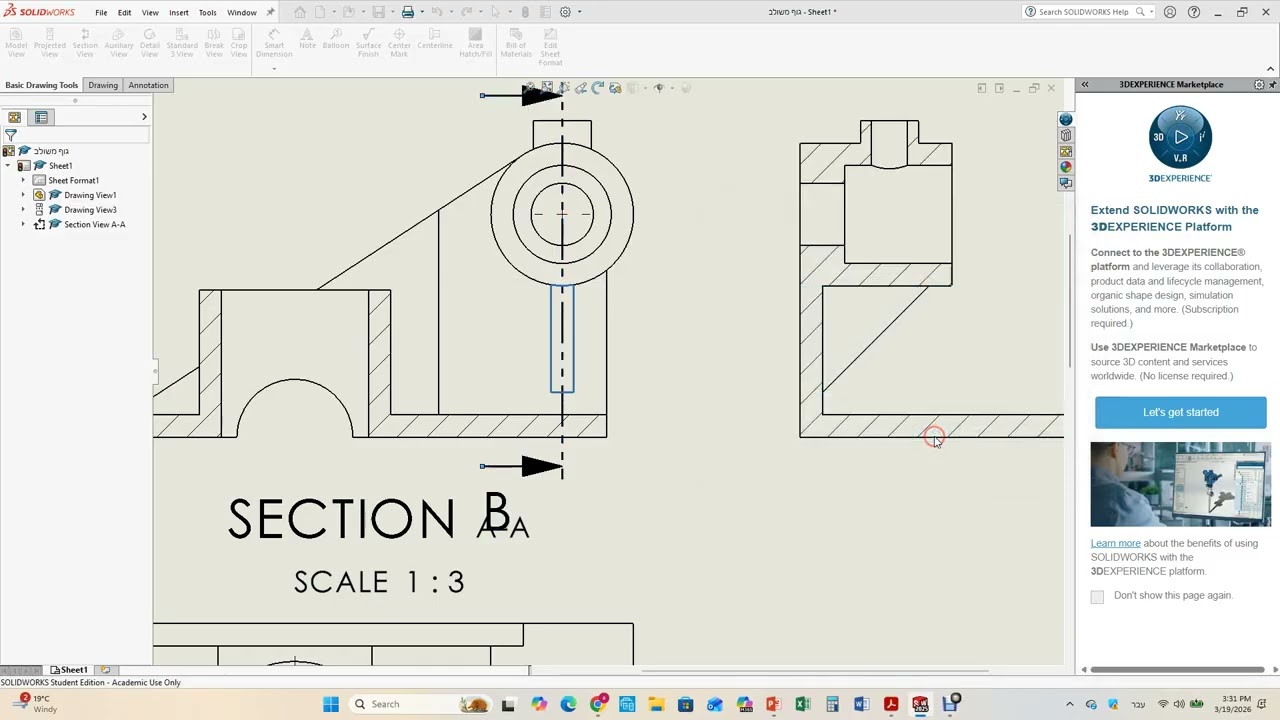Open the Edit menu
1280x720 pixels.
click(124, 12)
